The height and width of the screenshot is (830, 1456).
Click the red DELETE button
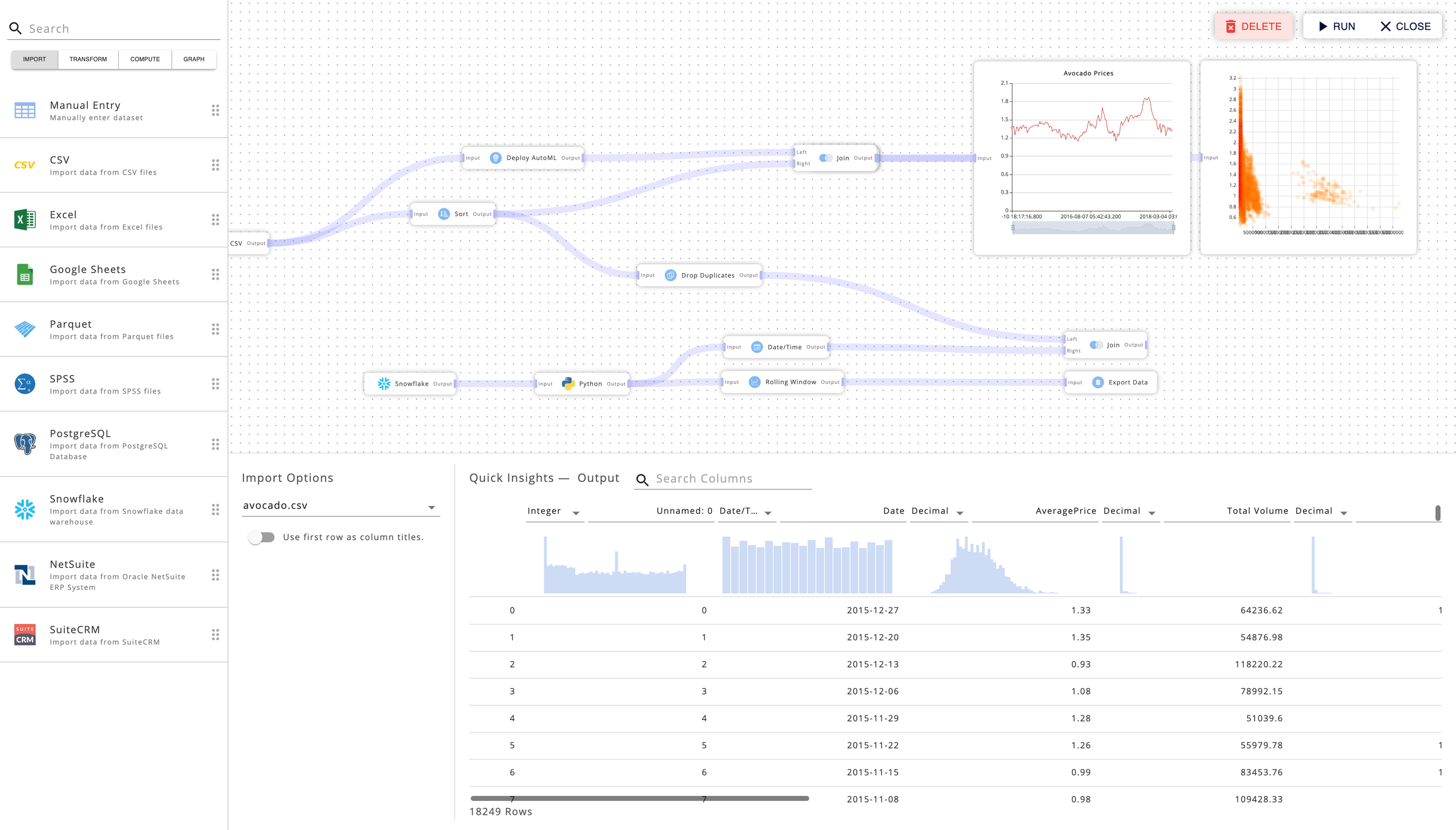[x=1253, y=26]
